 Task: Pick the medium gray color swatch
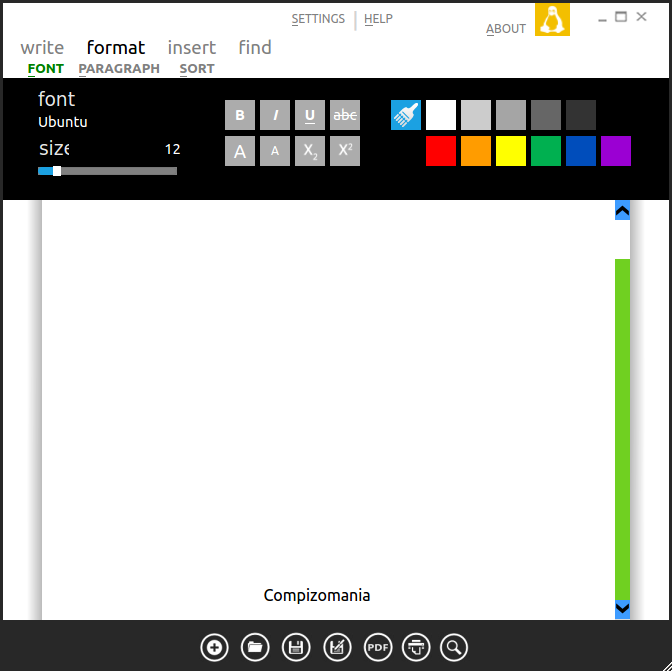[x=511, y=115]
